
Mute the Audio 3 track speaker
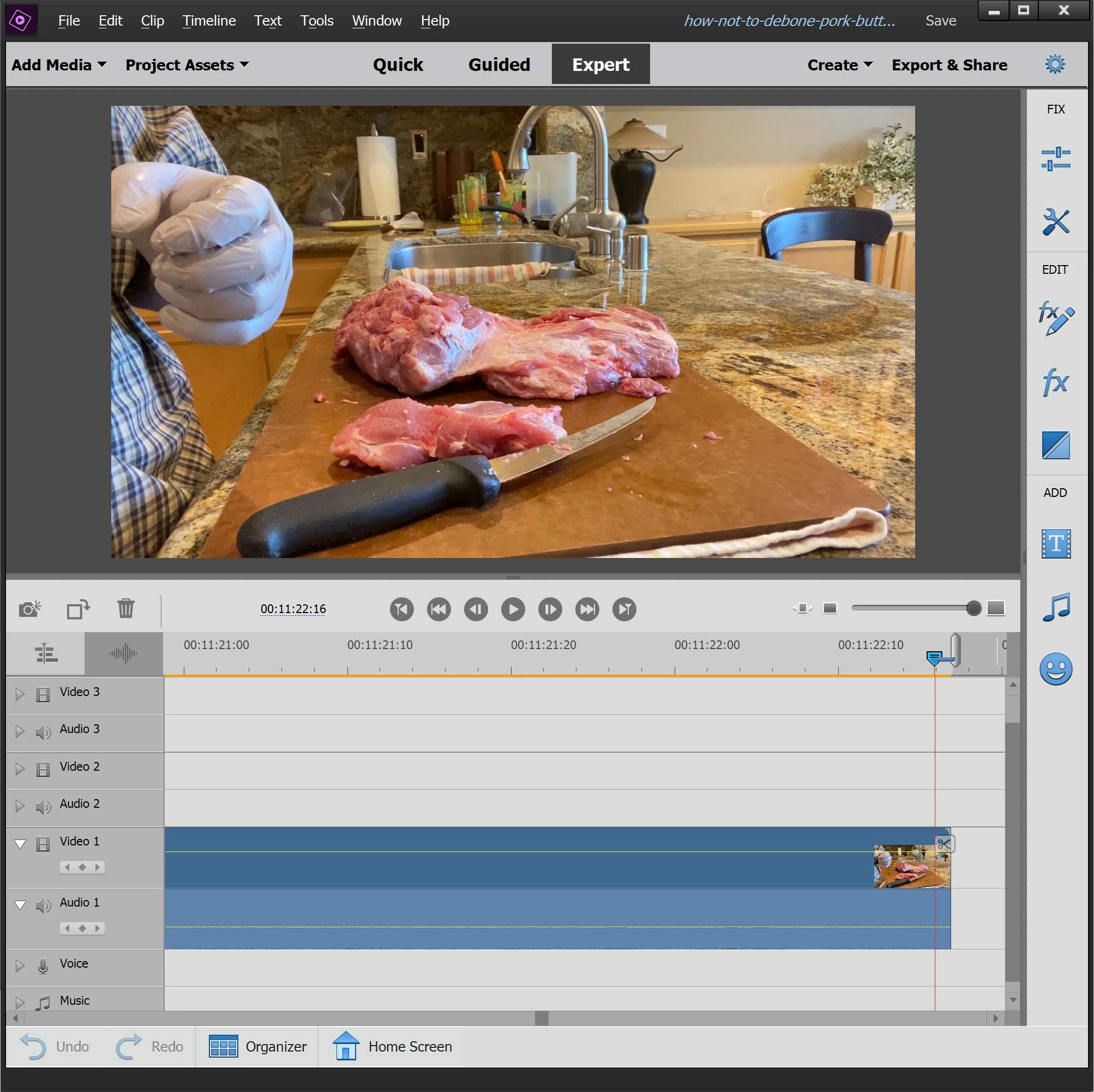[x=43, y=732]
